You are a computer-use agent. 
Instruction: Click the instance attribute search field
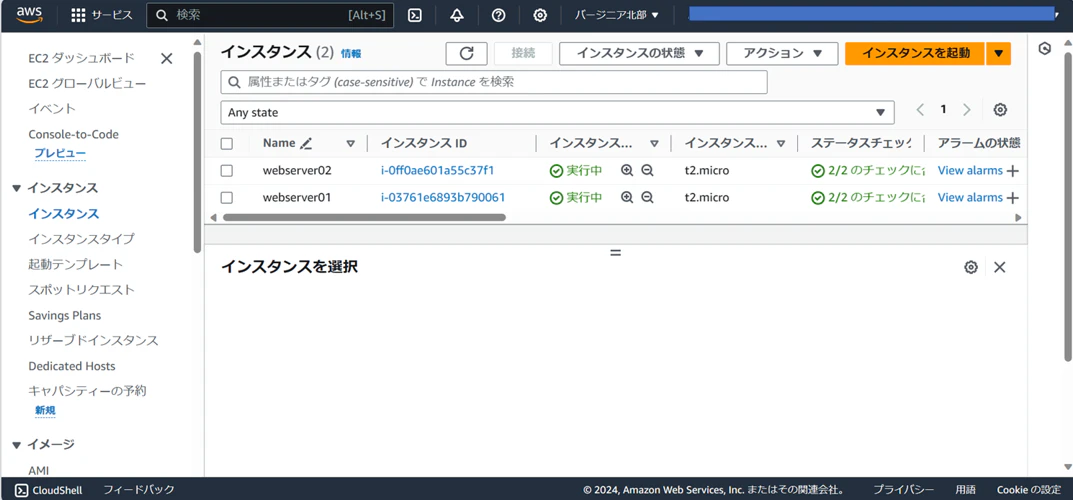pyautogui.click(x=493, y=82)
